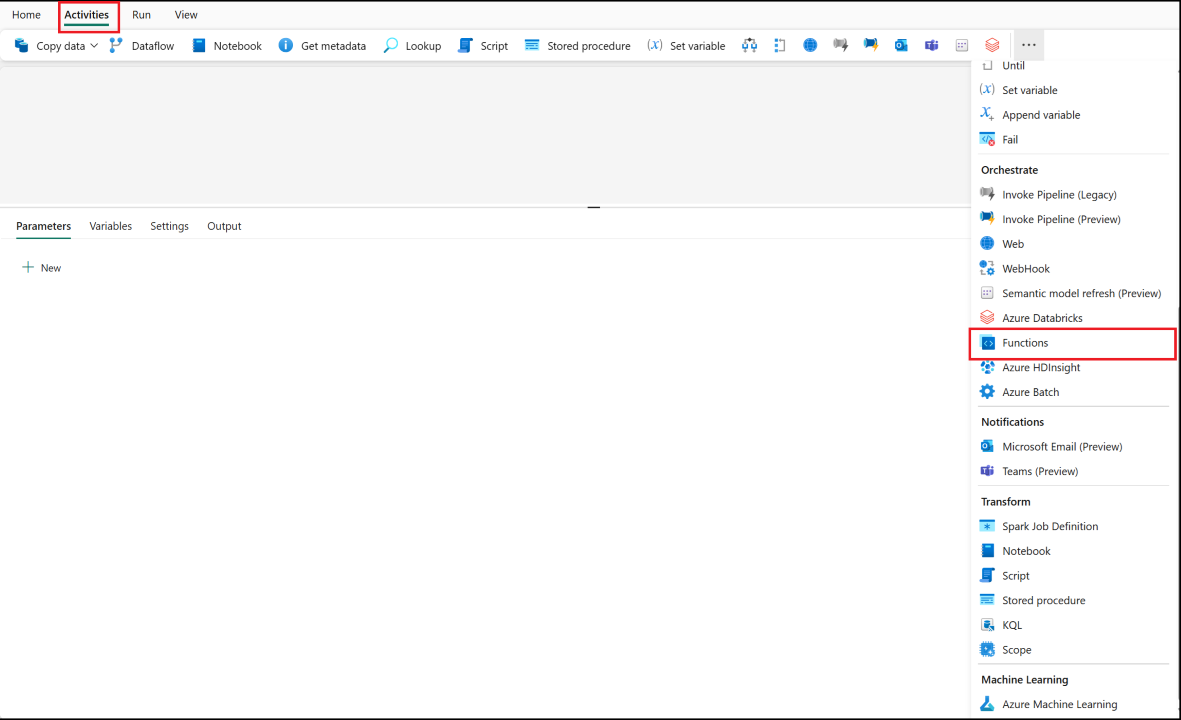Image resolution: width=1181 pixels, height=720 pixels.
Task: Insert a Stored procedure activity
Action: 577,45
